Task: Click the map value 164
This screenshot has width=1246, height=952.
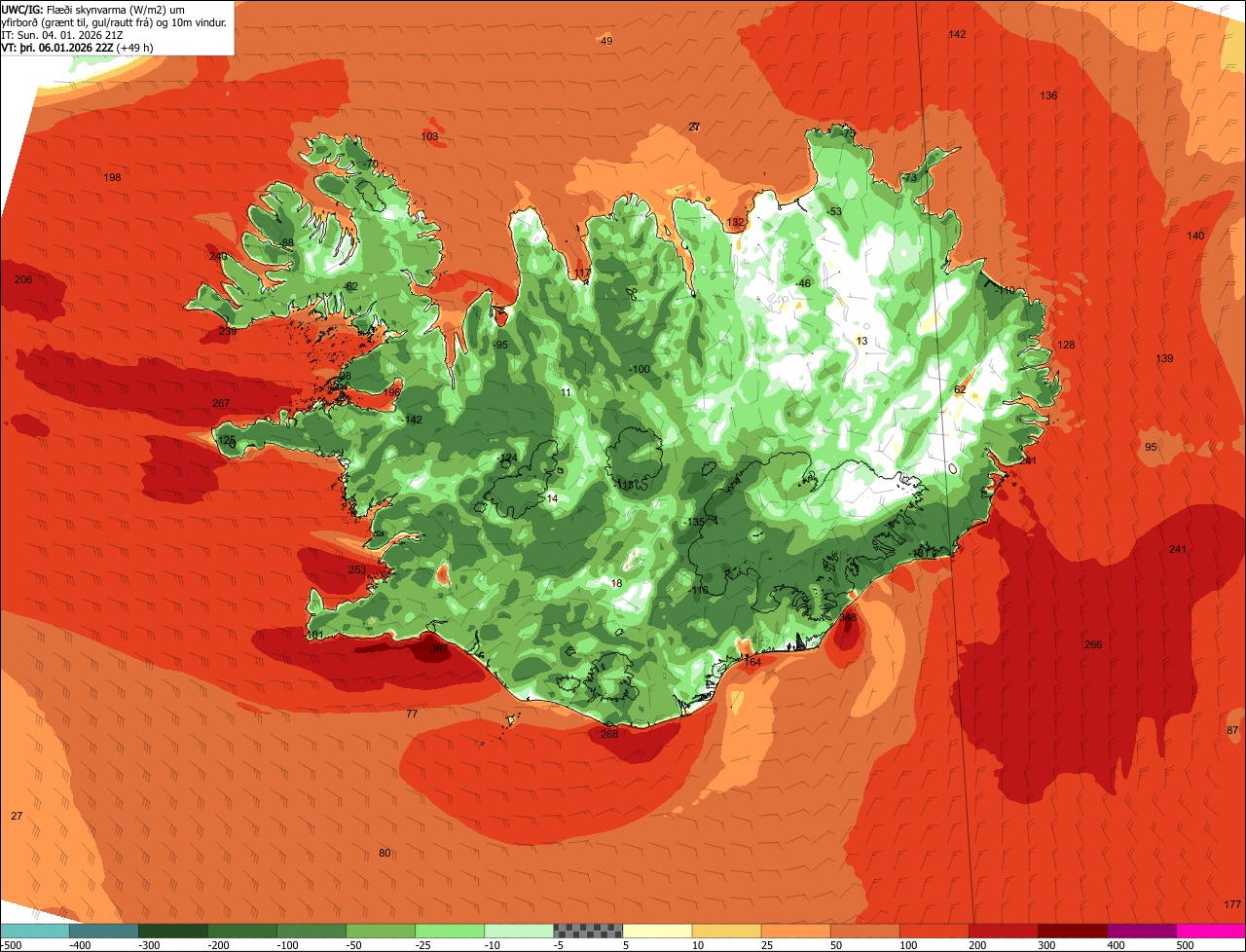Action: (x=752, y=662)
